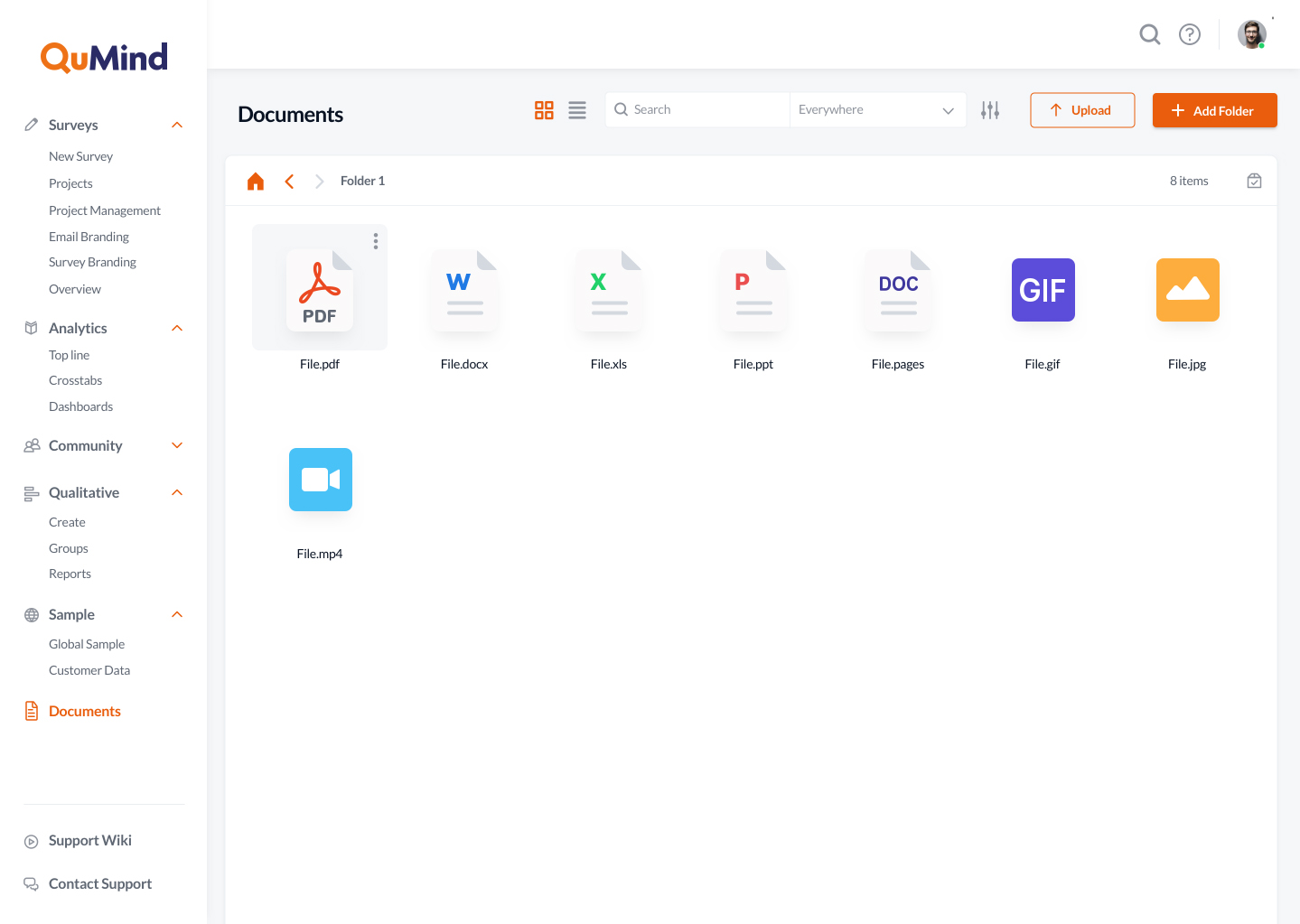Screen dimensions: 1300x924
Task: Select the Excel File.xls icon
Action: click(609, 290)
